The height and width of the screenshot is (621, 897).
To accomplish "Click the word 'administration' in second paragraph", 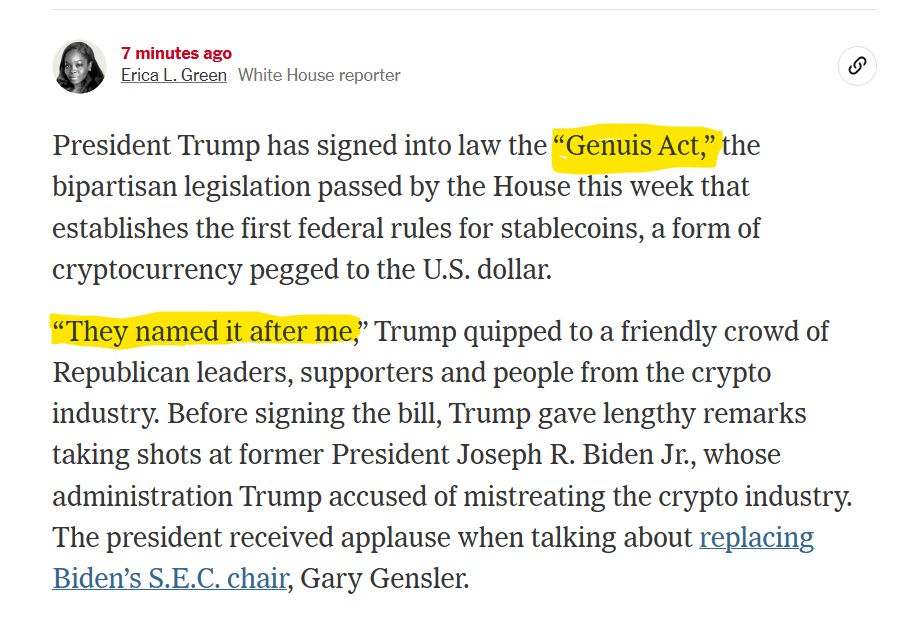I will (142, 496).
